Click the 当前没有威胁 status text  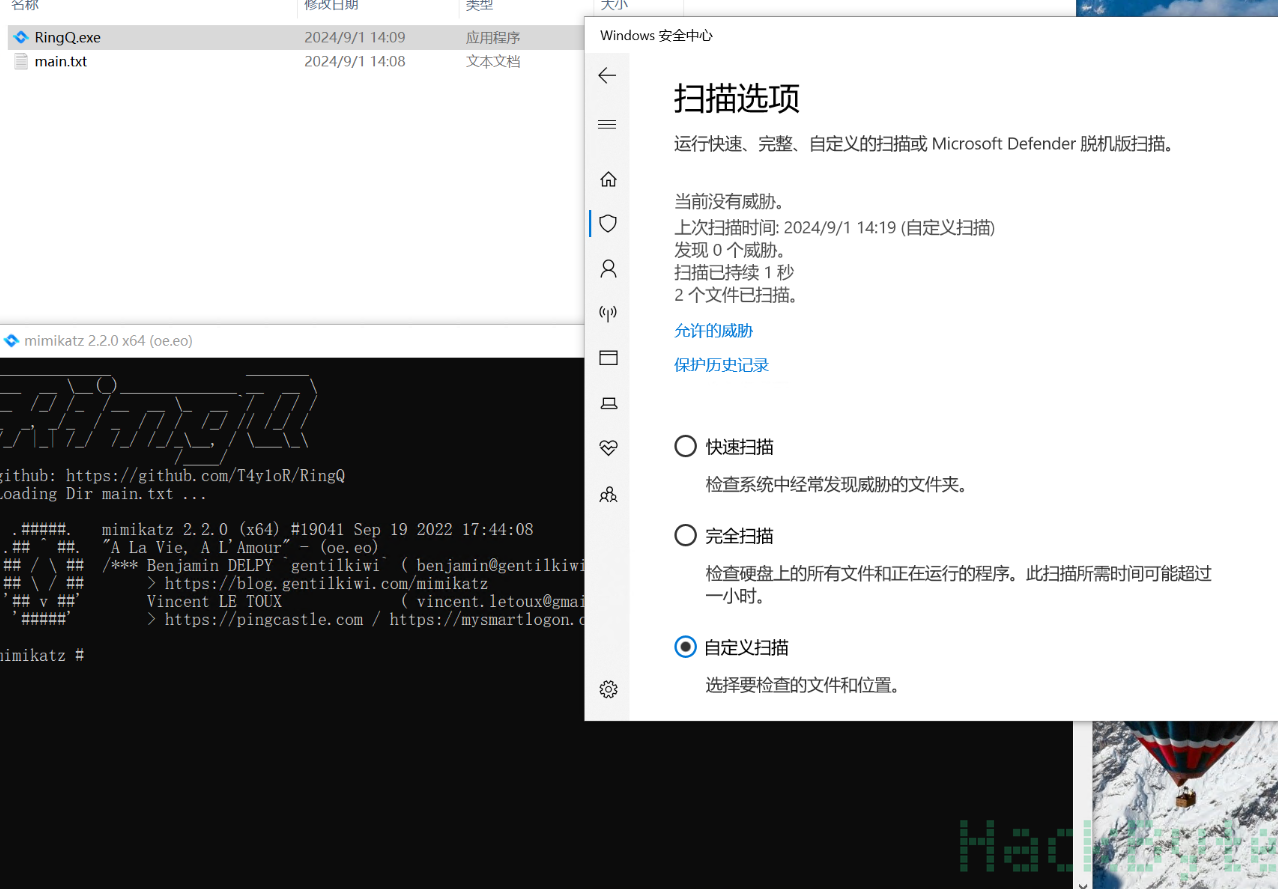(x=728, y=201)
